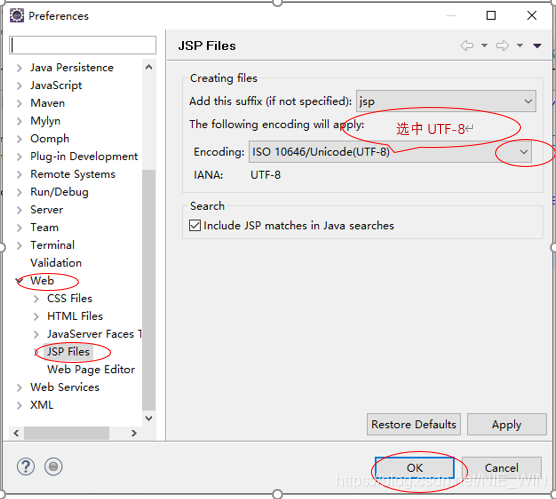Expand the CSS Files node
The height and width of the screenshot is (499, 556).
[x=36, y=299]
